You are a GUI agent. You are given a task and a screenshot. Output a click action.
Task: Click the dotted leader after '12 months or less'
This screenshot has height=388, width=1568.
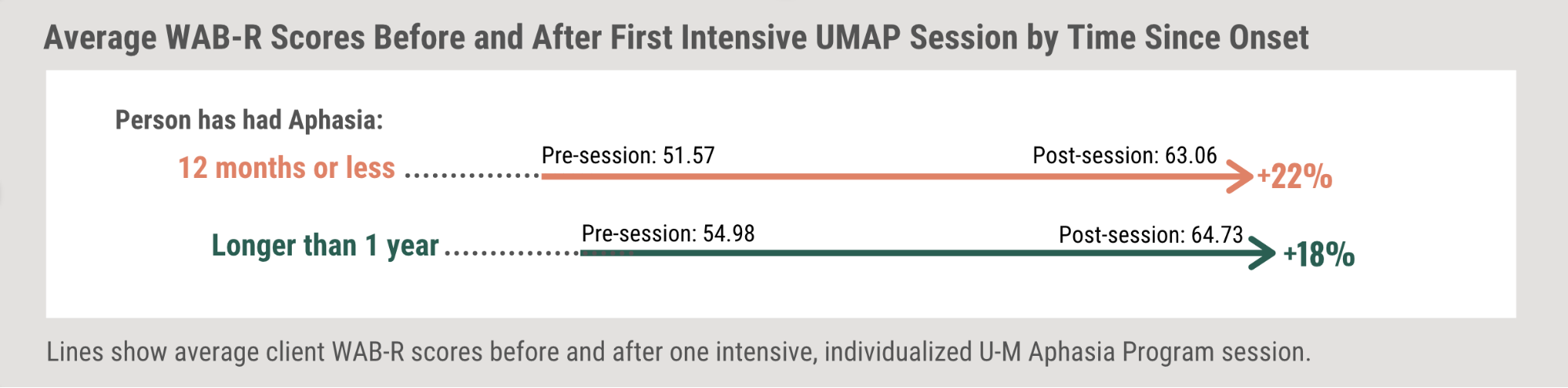coord(472,176)
